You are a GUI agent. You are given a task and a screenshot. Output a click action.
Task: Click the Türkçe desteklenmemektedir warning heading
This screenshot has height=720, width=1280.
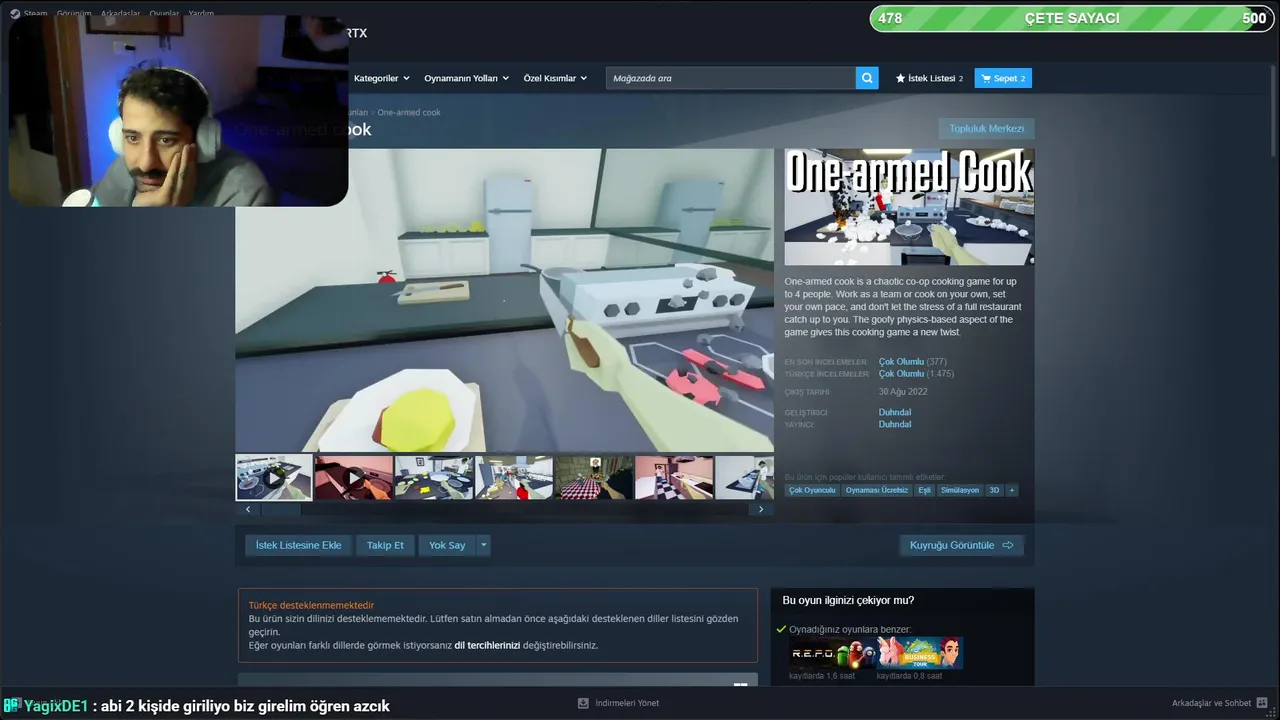[311, 605]
